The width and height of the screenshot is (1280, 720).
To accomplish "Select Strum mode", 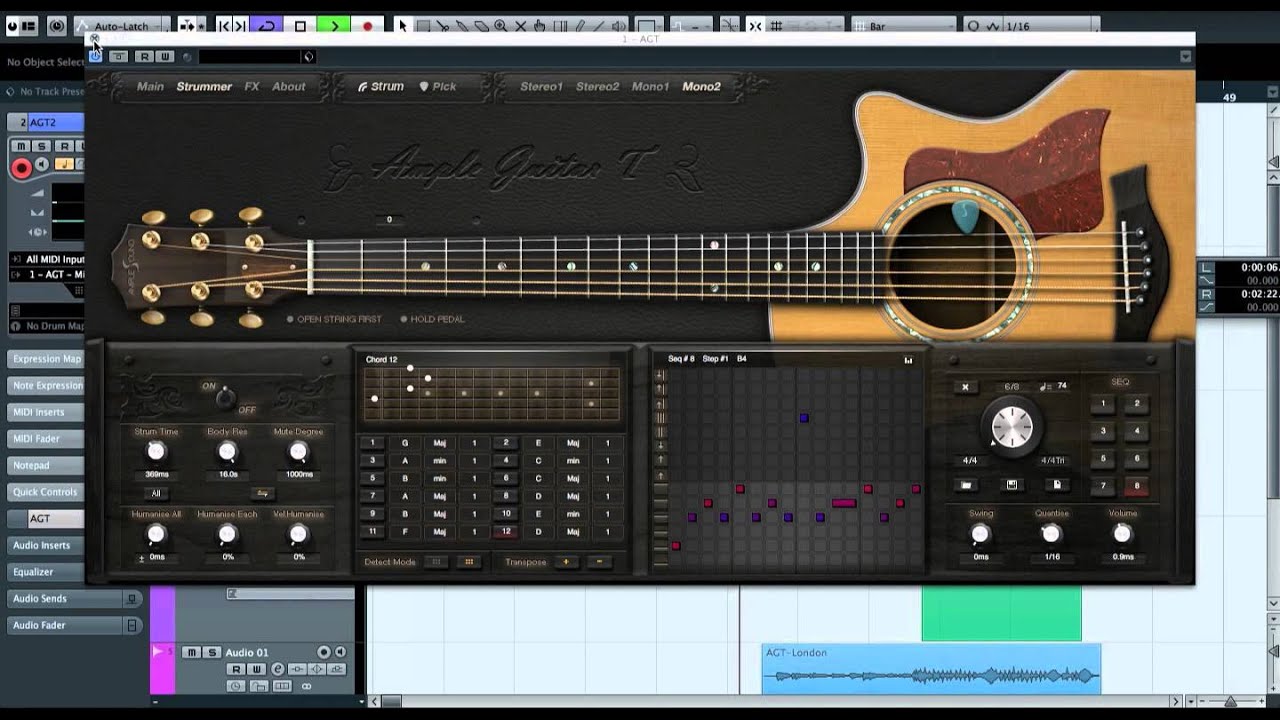I will pos(381,87).
